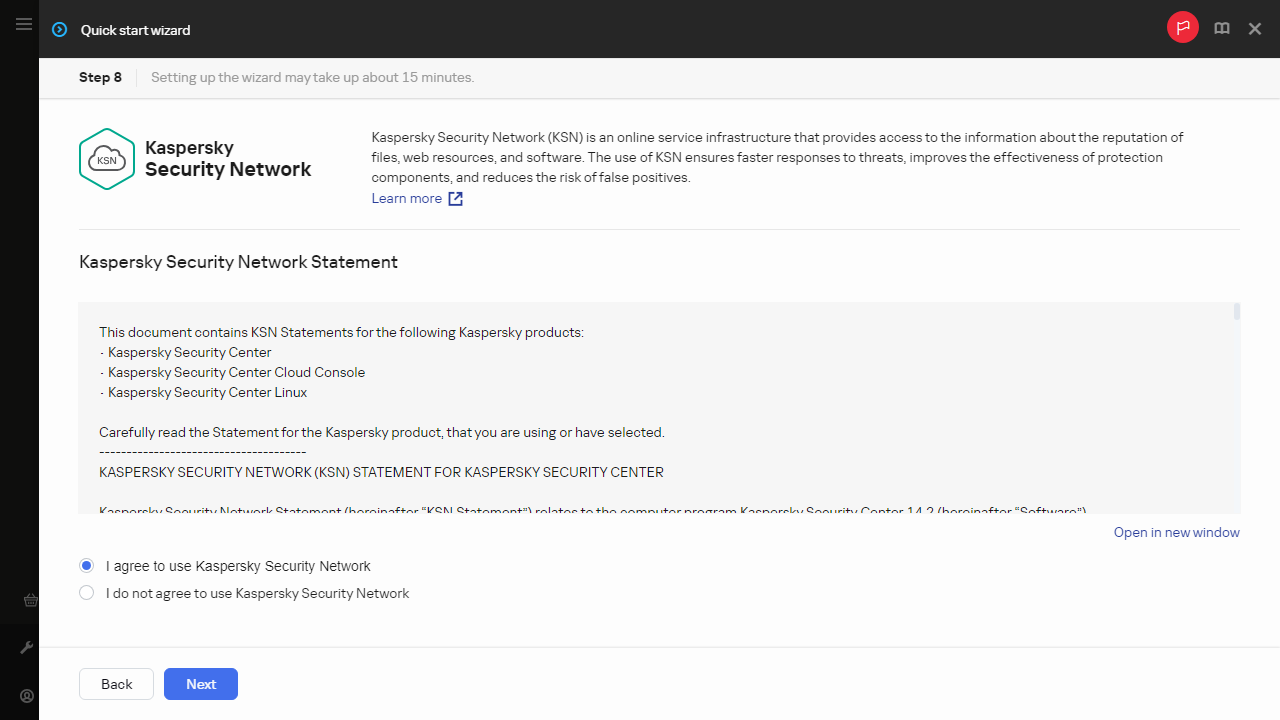Click the Kaspersky Security Network Statement heading
The height and width of the screenshot is (720, 1280).
tap(238, 262)
